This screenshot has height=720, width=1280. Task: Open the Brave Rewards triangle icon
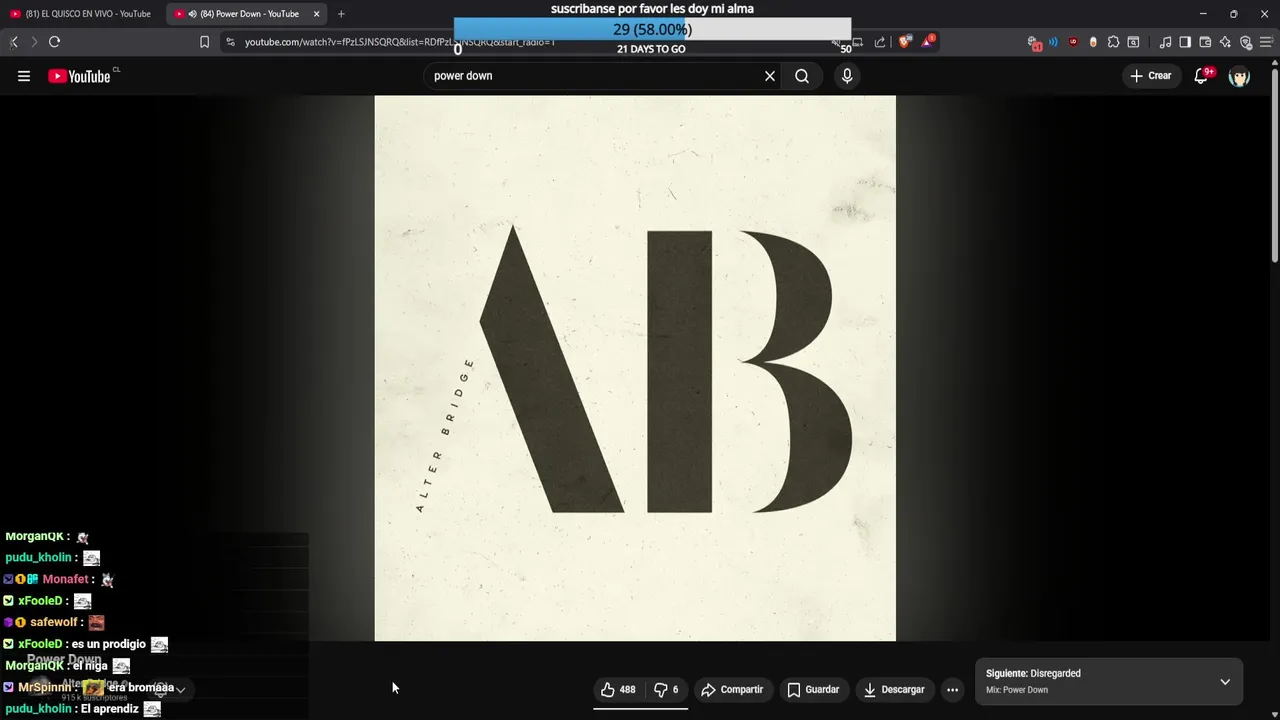click(928, 42)
